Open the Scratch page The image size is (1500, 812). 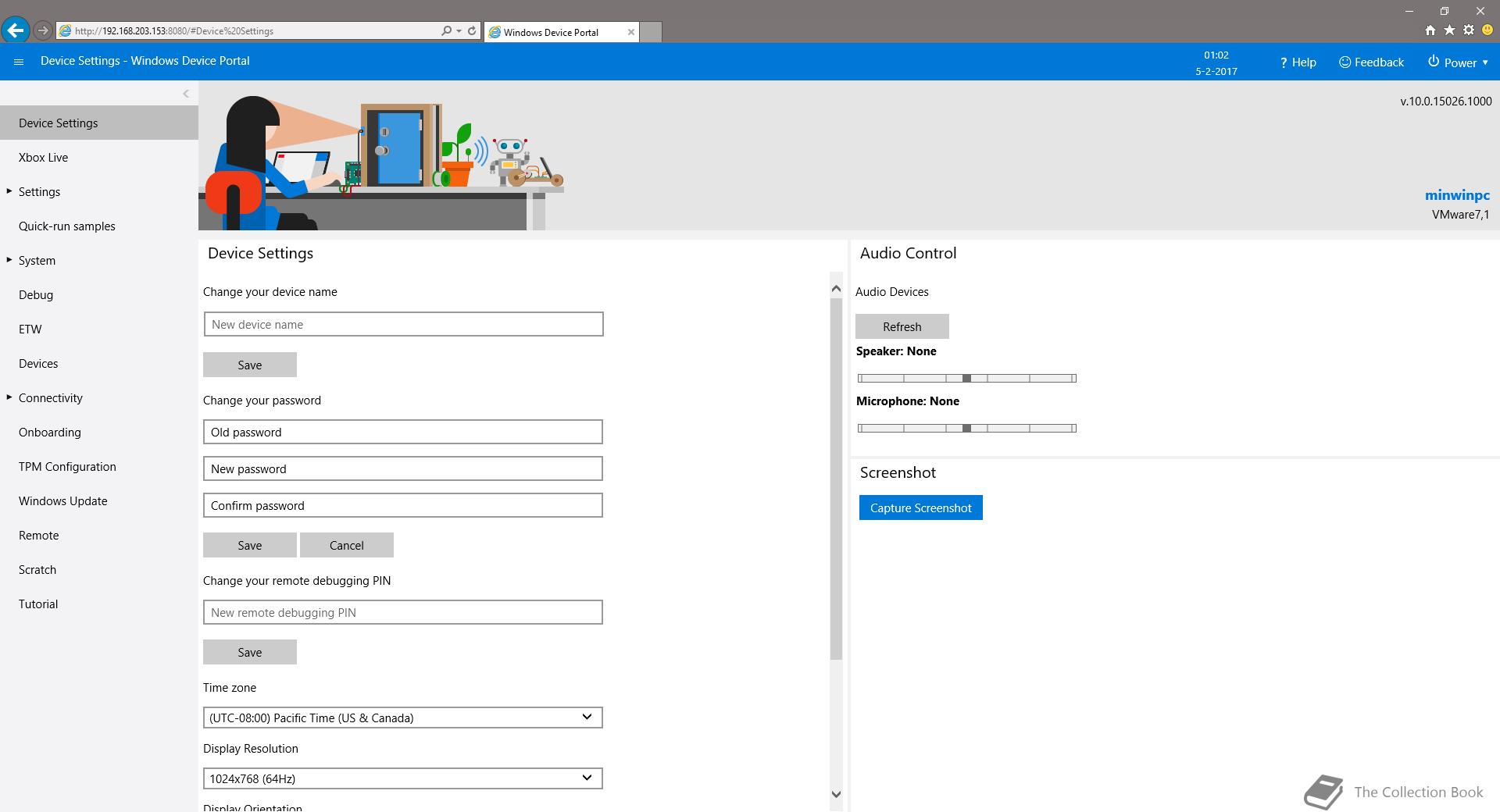37,569
